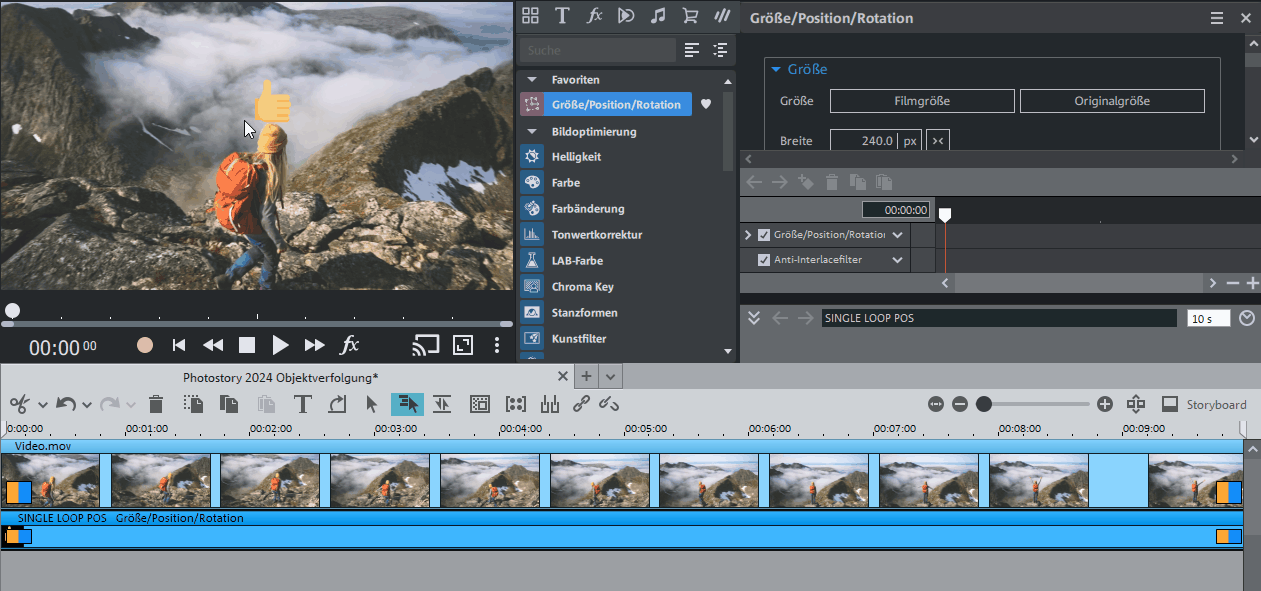Open the audio music note tab

tap(657, 16)
